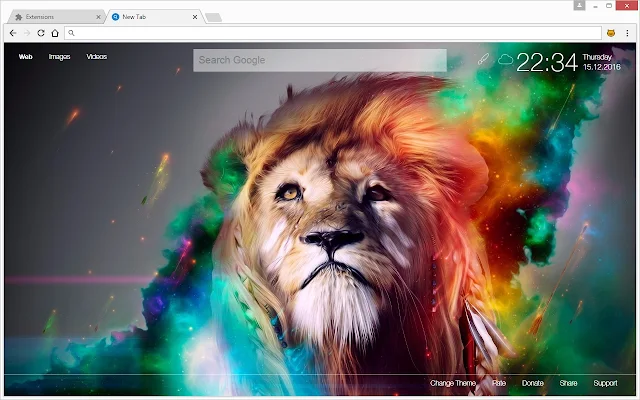This screenshot has height=400, width=640.
Task: Minimize the browser window
Action: (596, 6)
